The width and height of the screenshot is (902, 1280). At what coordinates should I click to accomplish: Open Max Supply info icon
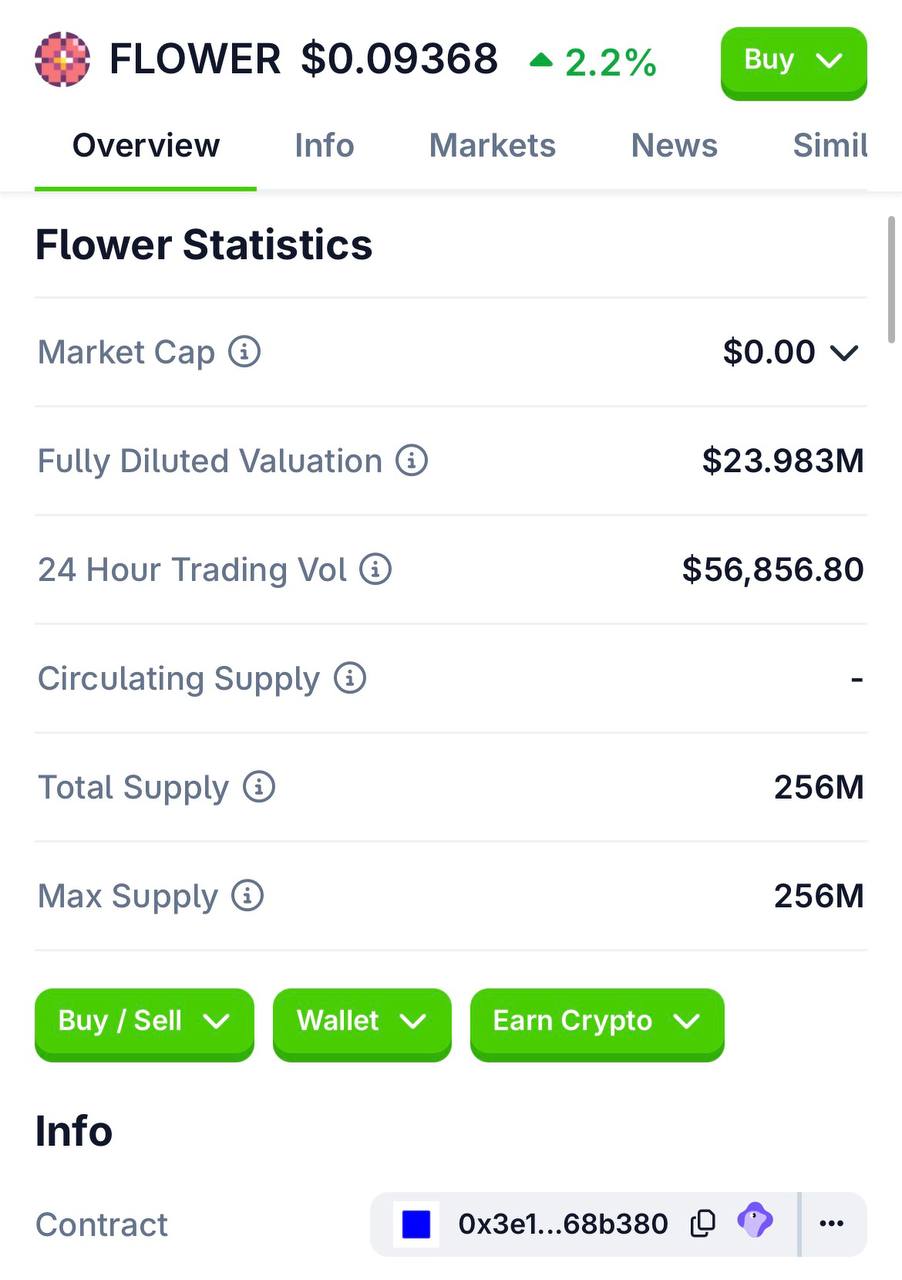pyautogui.click(x=247, y=896)
